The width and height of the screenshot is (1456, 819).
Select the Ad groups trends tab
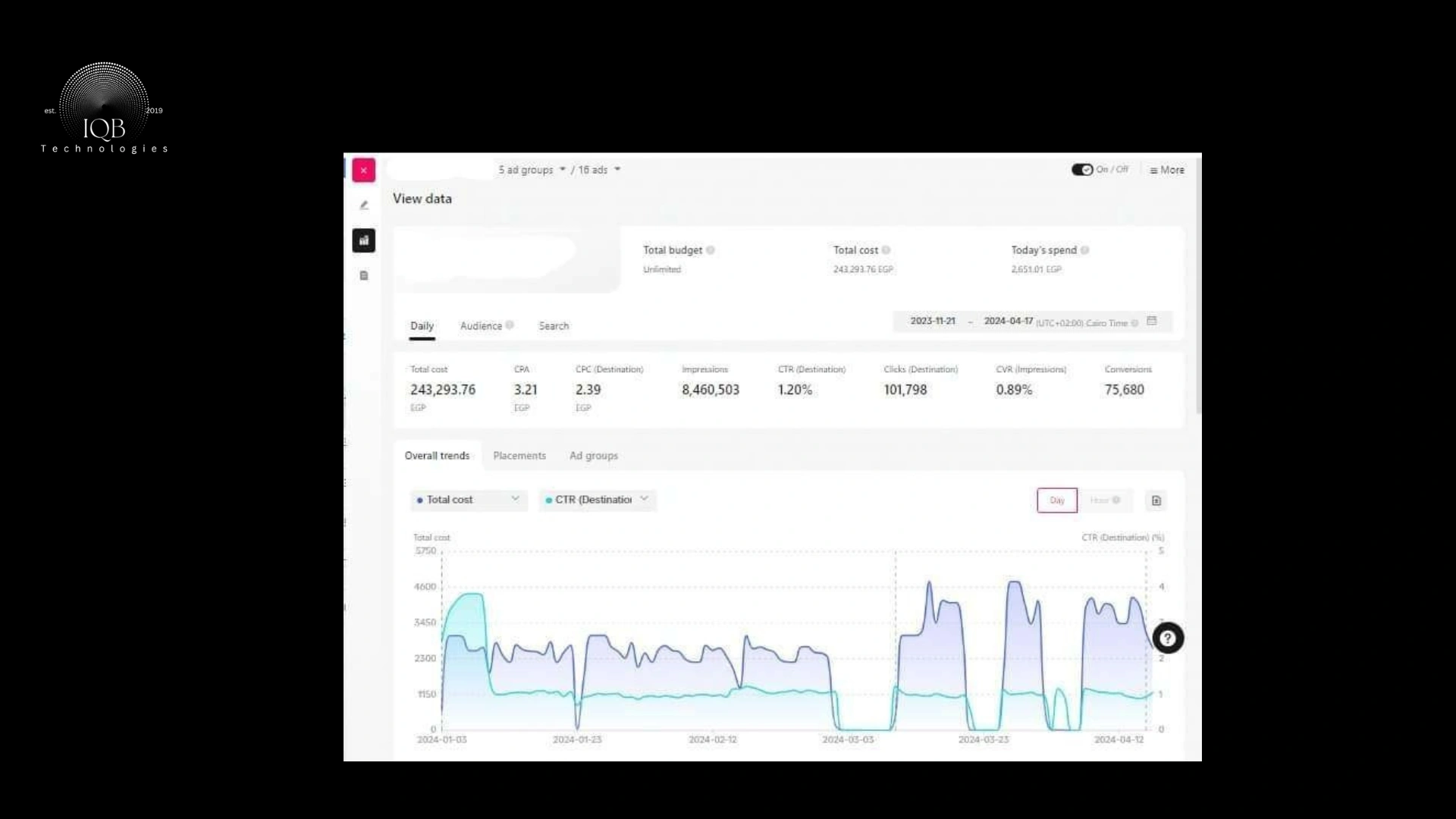pos(593,455)
